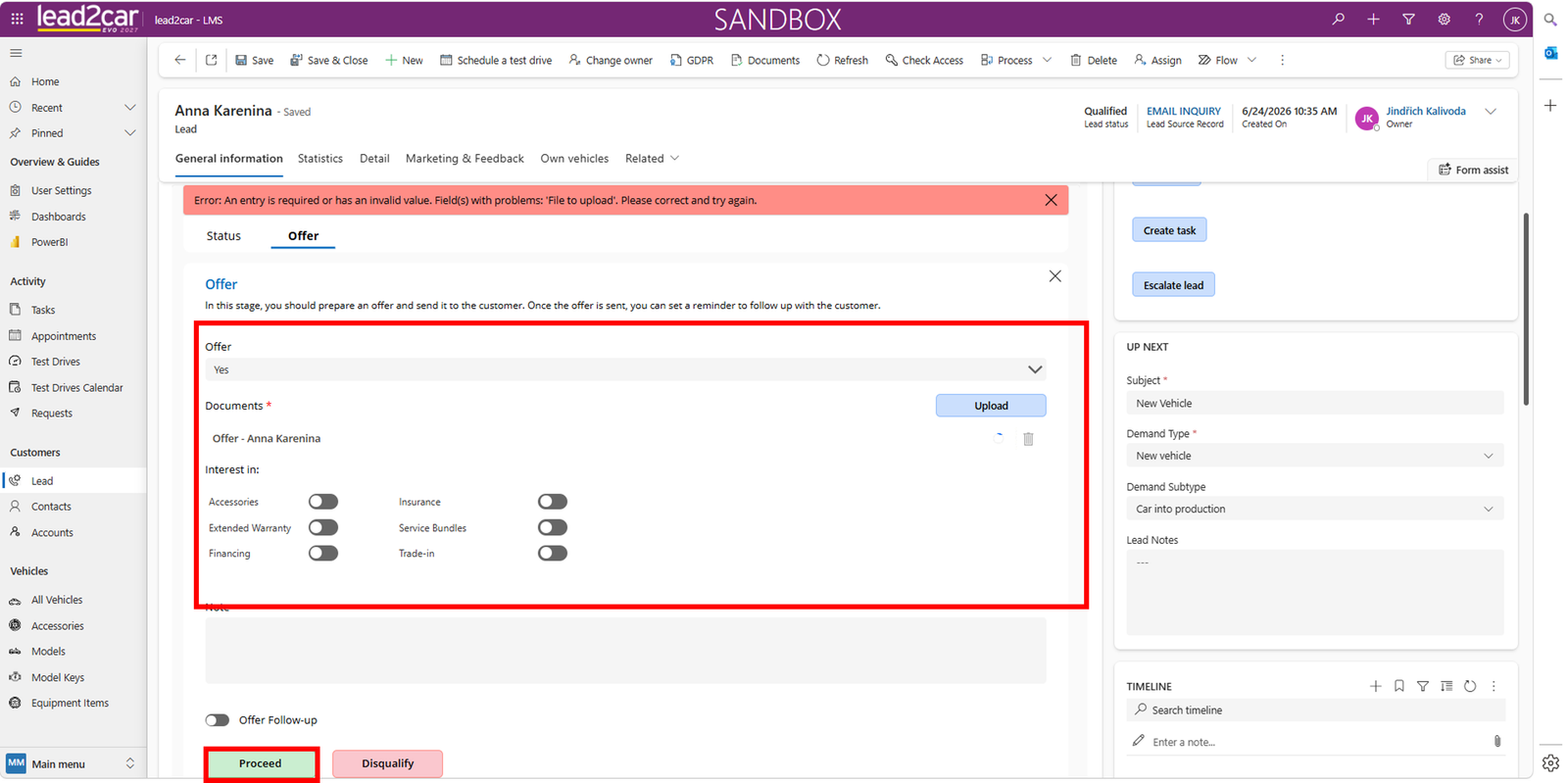
Task: Dismiss the red error banner
Action: coord(1051,200)
